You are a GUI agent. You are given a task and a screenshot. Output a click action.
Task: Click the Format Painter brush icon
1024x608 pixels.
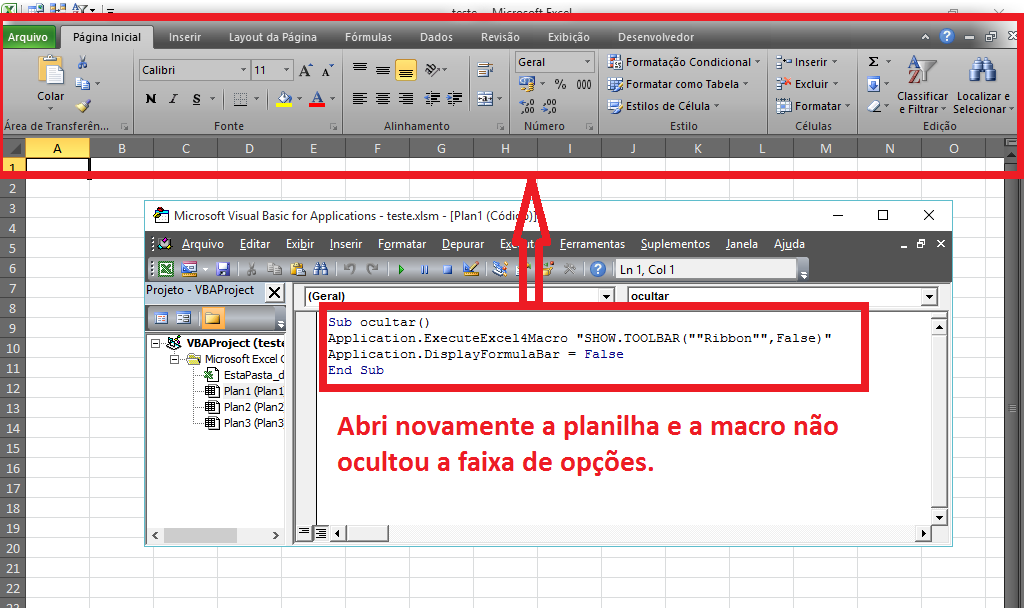tap(83, 106)
